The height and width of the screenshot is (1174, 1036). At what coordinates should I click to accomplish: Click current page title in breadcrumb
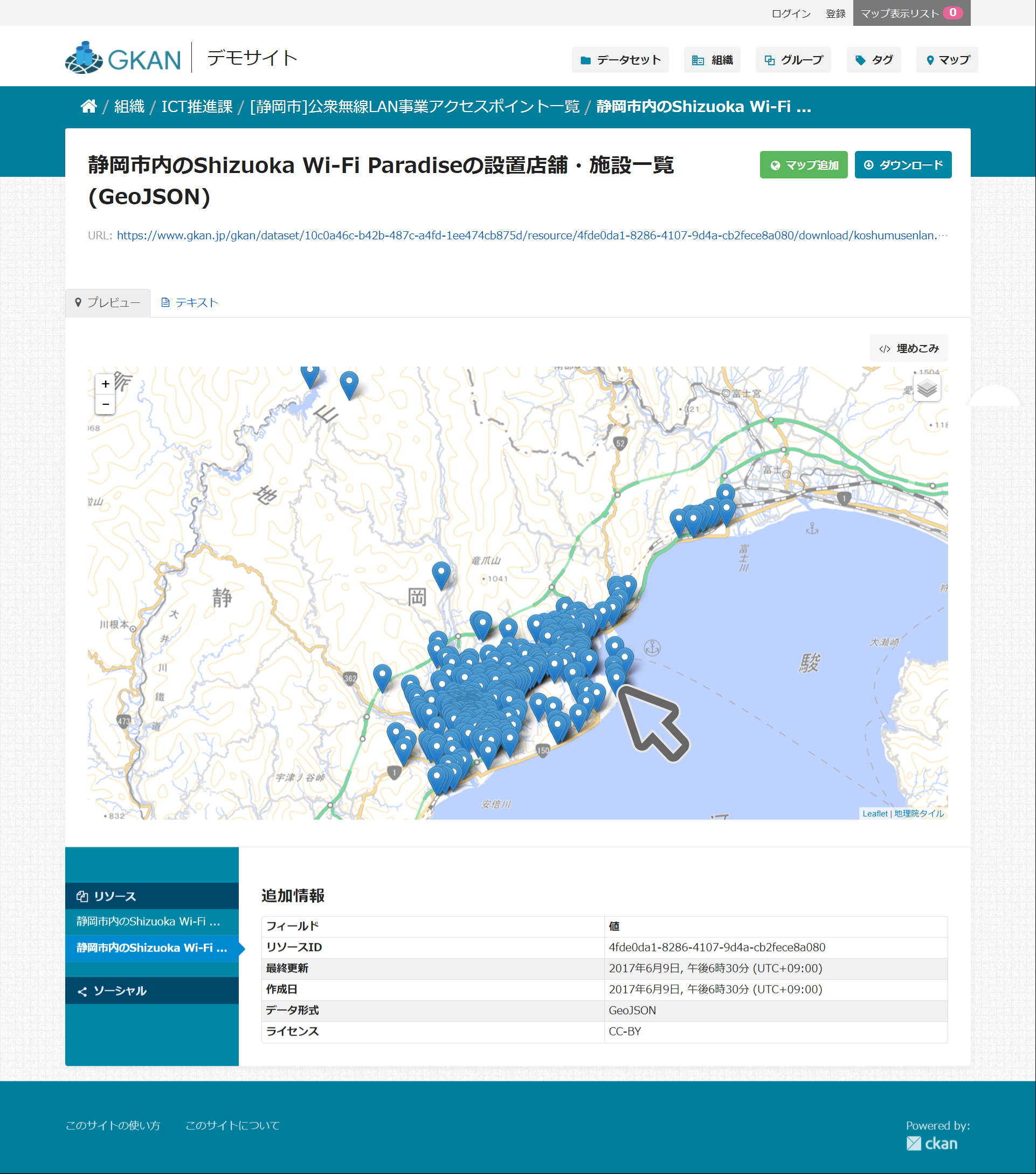click(x=703, y=106)
